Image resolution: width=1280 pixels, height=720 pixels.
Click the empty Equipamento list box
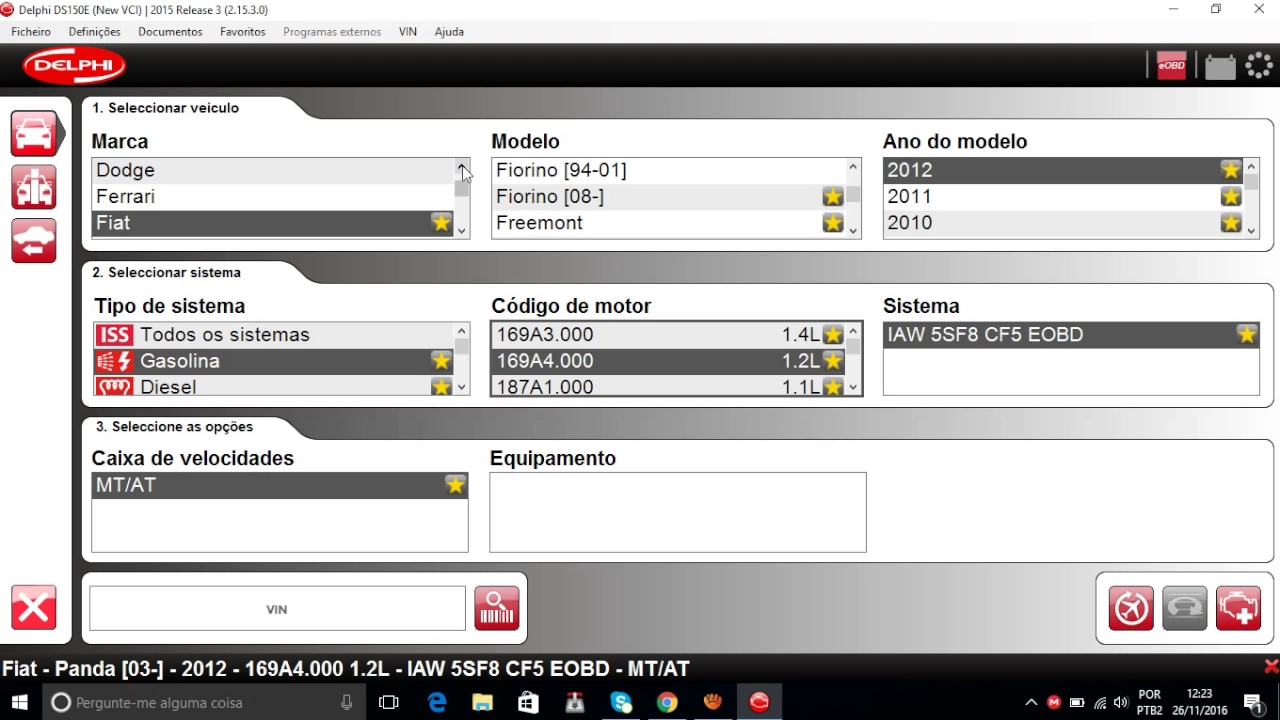coord(678,512)
